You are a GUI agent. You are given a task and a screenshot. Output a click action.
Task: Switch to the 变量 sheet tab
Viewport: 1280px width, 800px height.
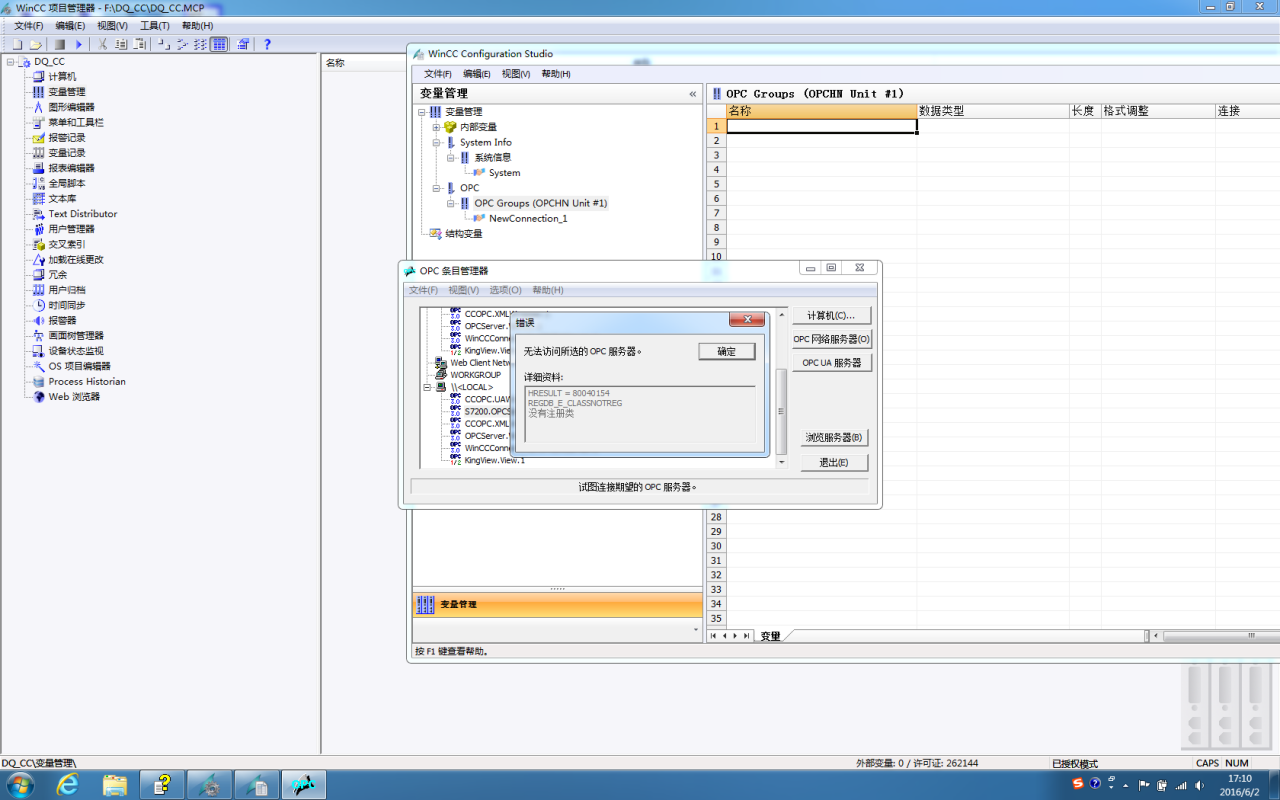[770, 636]
